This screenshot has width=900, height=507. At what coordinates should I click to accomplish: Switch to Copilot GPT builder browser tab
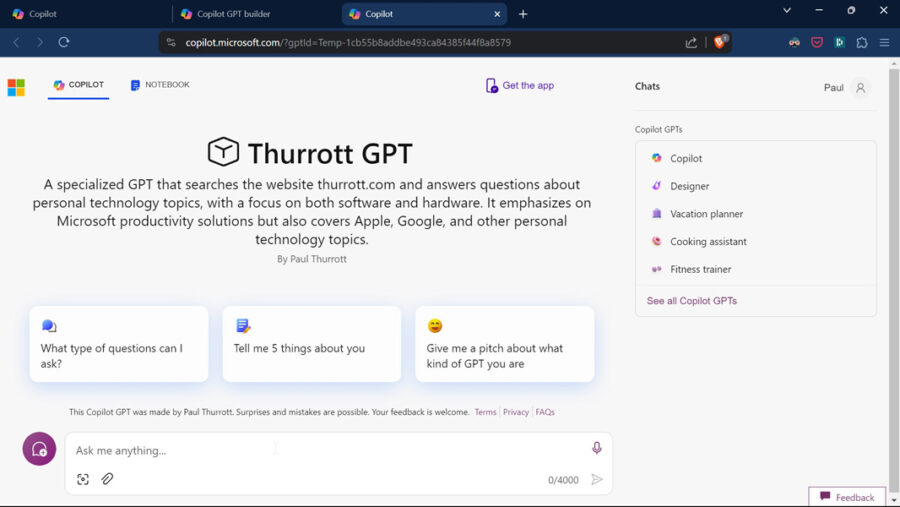[233, 14]
